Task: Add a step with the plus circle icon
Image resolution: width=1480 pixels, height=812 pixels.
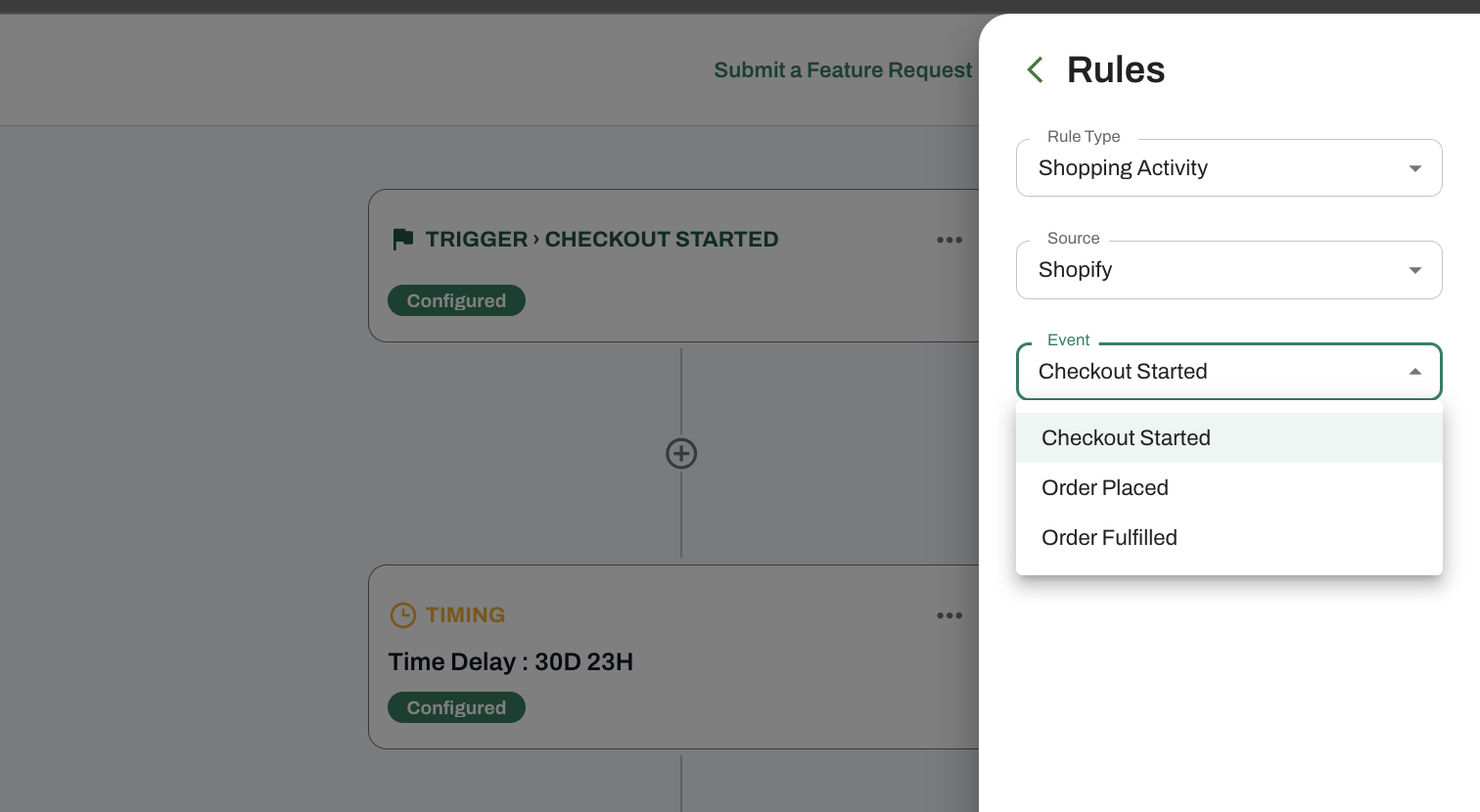Action: coord(681,453)
